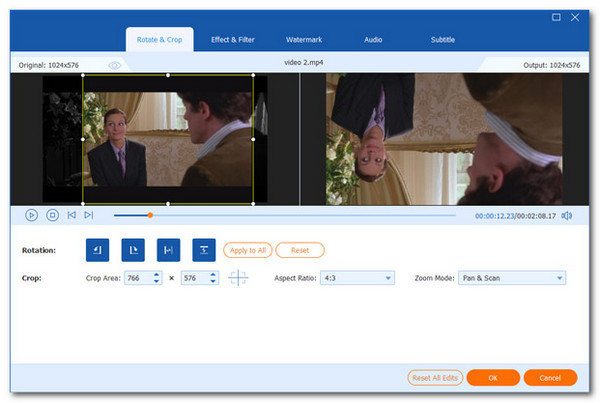Mute the preview volume icon
This screenshot has width=600, height=403.
[x=567, y=216]
